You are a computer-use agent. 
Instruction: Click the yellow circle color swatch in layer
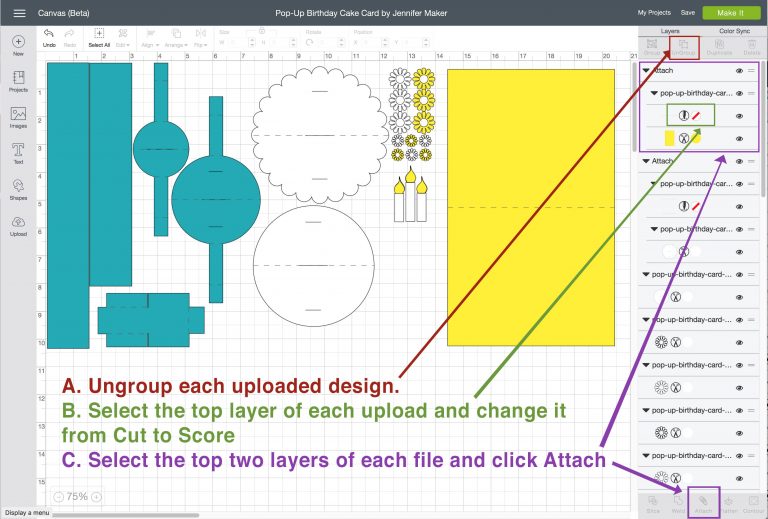point(697,139)
